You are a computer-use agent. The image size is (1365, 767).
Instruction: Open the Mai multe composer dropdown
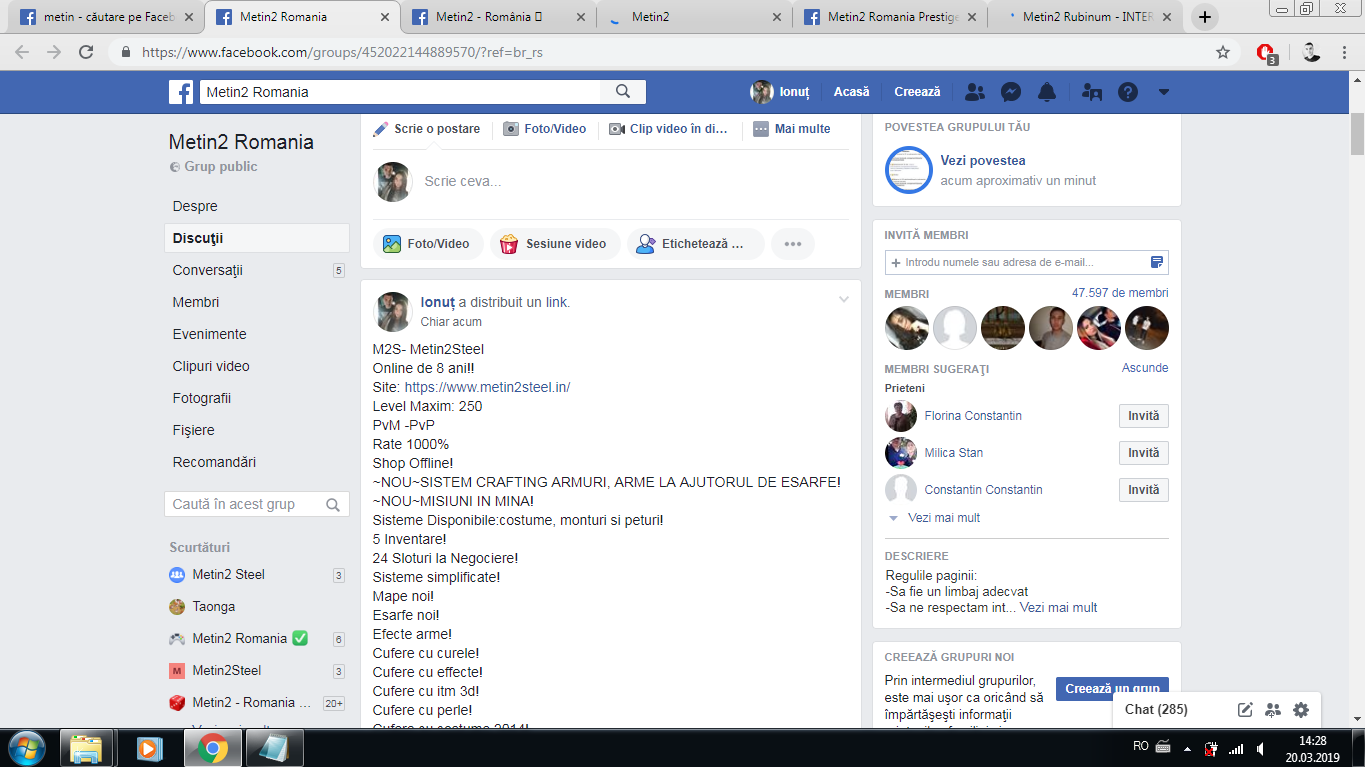pos(792,129)
